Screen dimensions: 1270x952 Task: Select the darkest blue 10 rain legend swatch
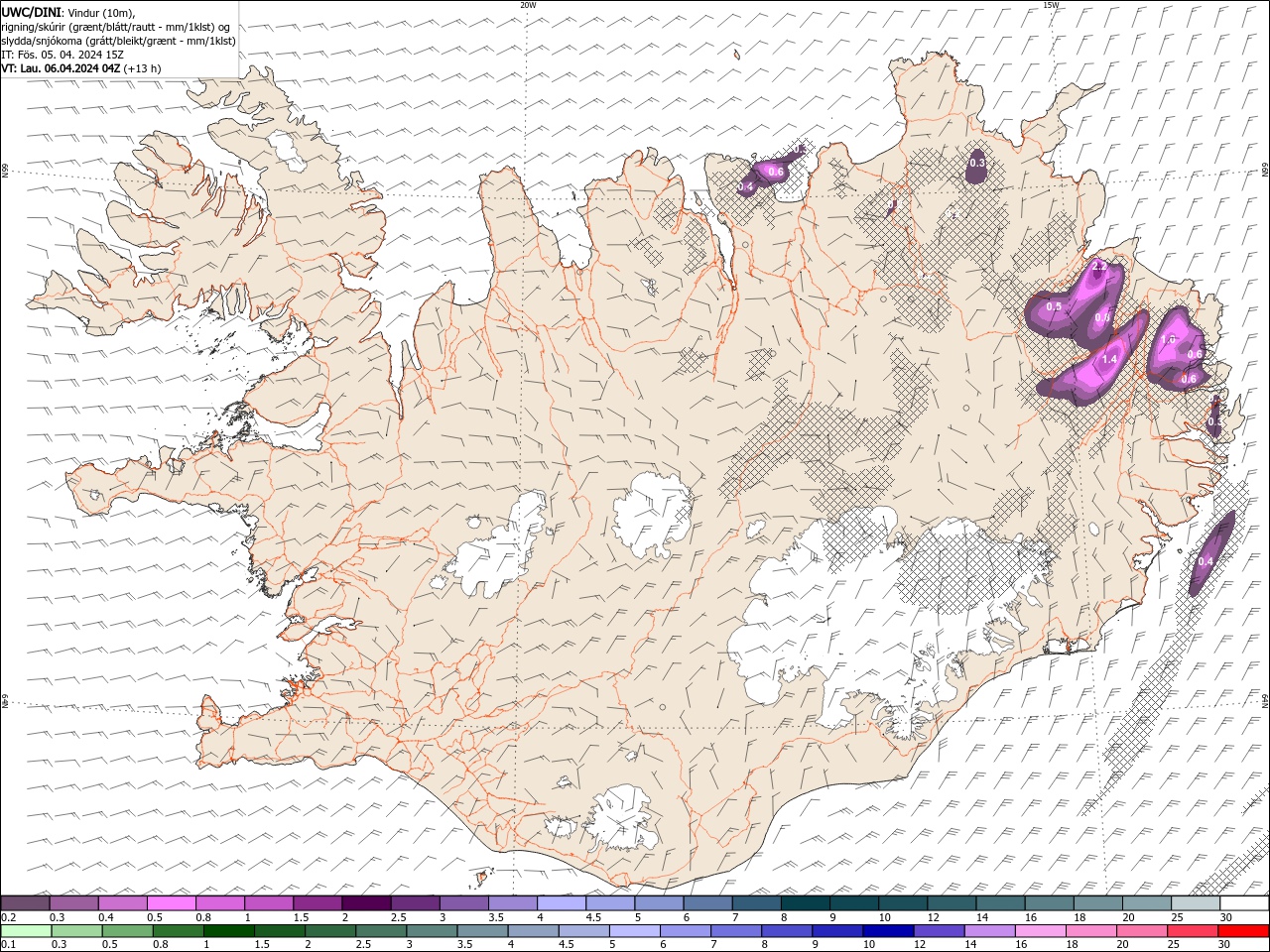887,931
